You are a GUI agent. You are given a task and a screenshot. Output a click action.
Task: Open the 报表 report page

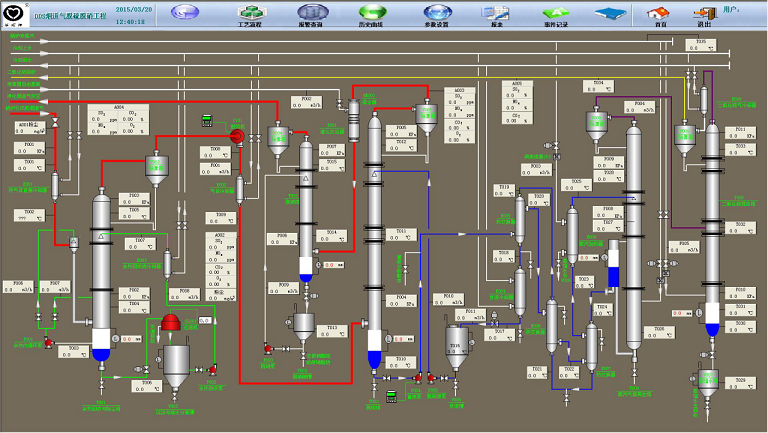pos(496,14)
